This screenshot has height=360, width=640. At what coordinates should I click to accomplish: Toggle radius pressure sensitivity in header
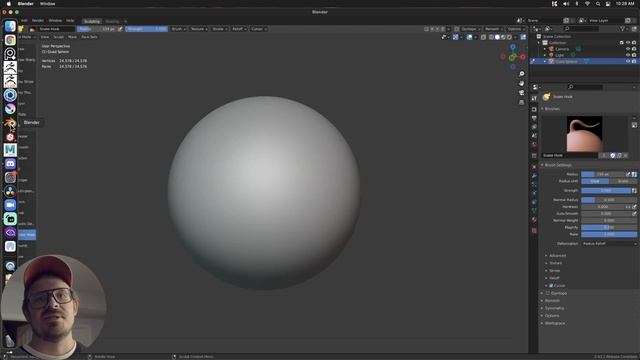pyautogui.click(x=120, y=29)
